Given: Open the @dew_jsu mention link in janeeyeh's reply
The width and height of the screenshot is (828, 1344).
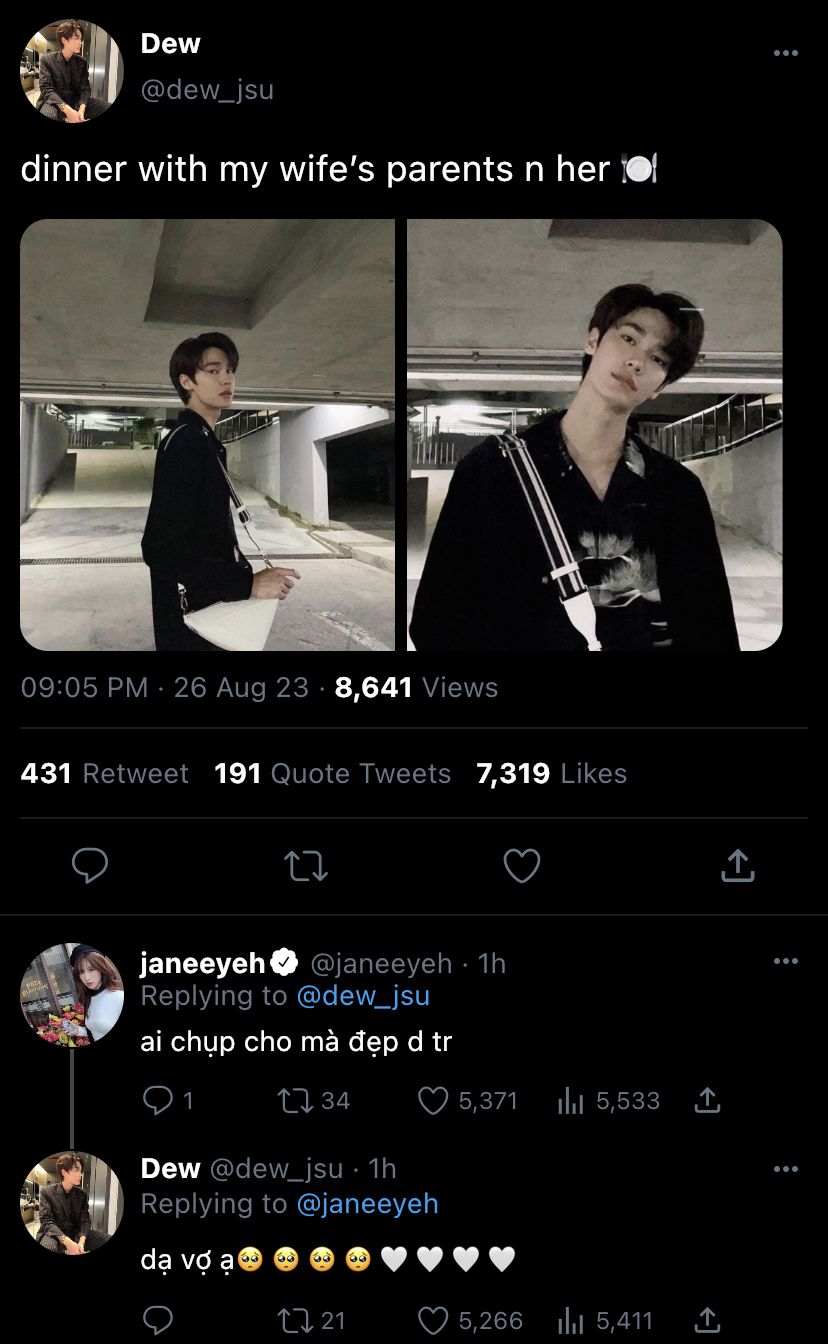Looking at the screenshot, I should tap(363, 996).
